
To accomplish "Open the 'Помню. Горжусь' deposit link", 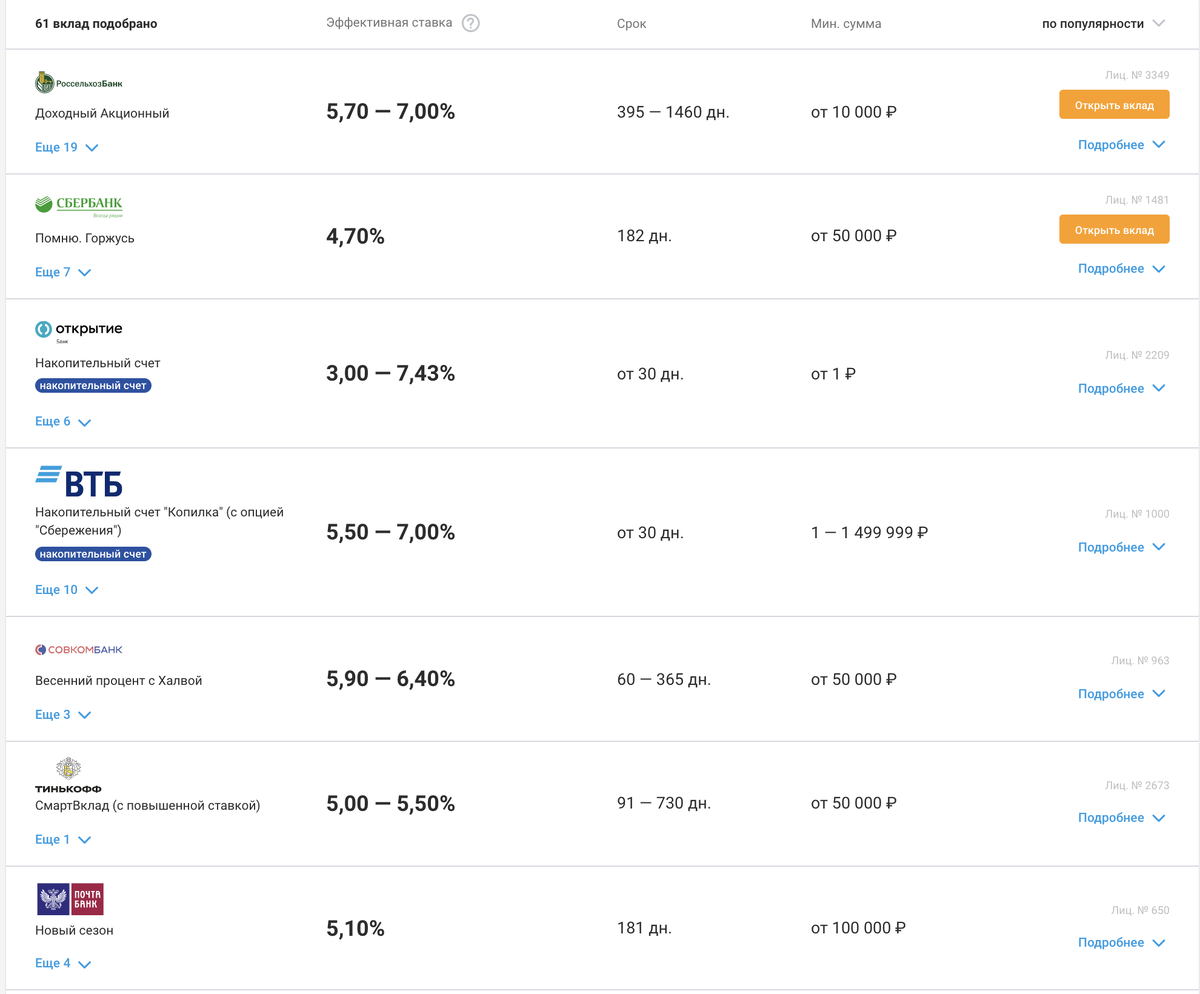I will click(85, 239).
